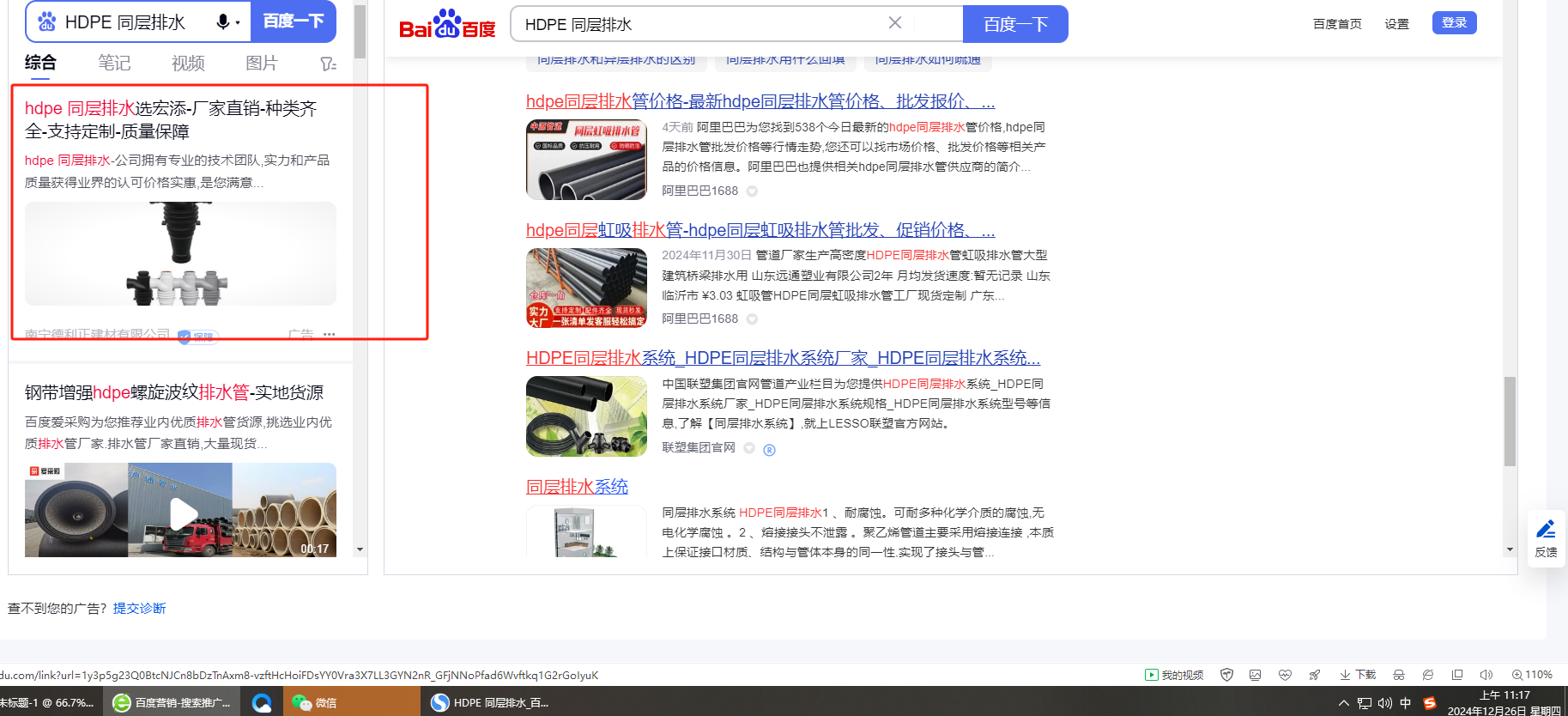Open HDPE同层排水系统 联塑 result title
1568x716 pixels.
tap(784, 358)
